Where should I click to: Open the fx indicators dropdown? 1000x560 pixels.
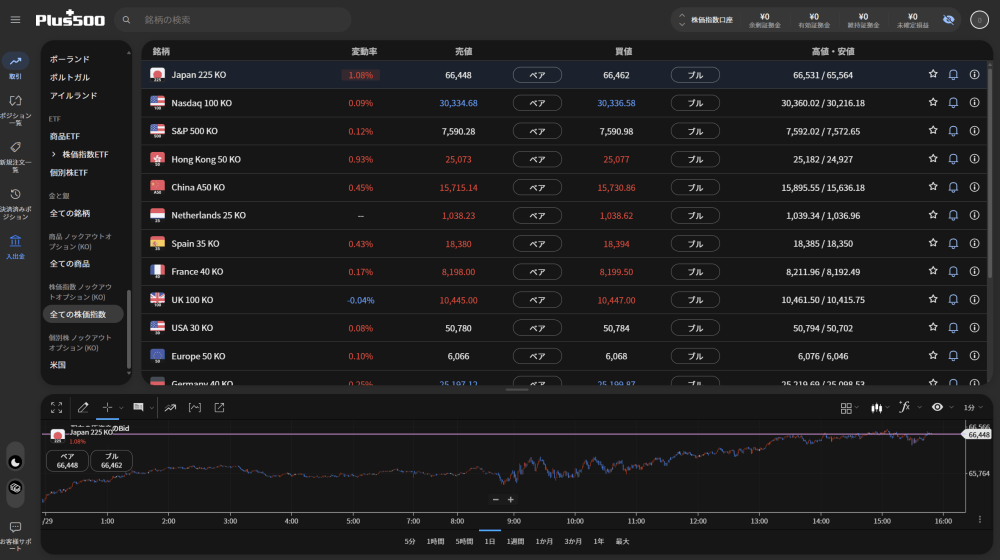tap(909, 408)
